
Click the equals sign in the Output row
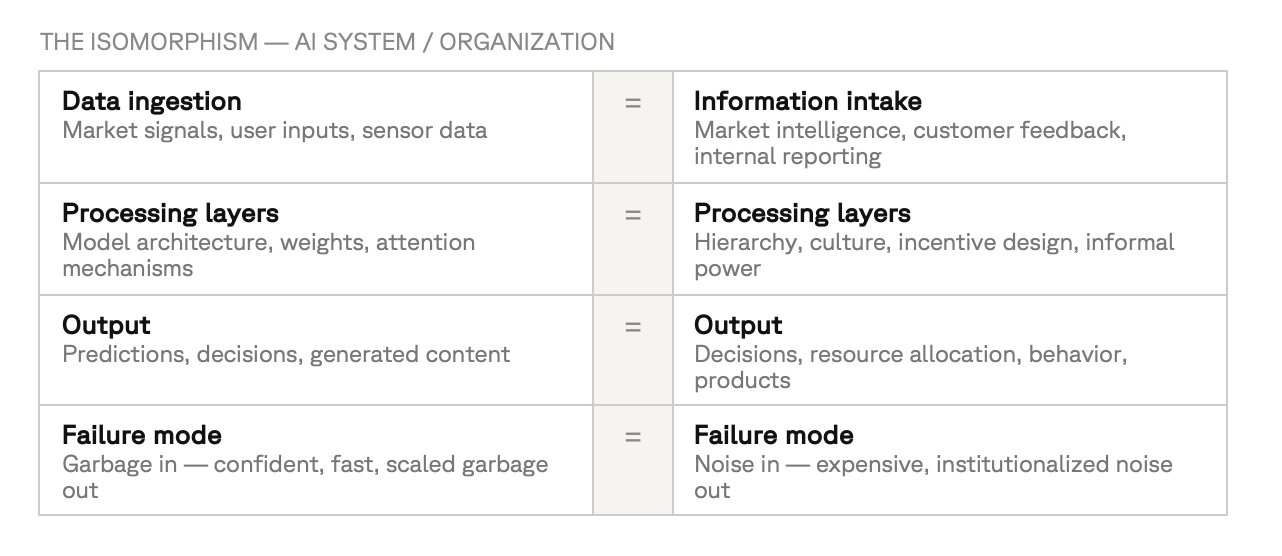pos(633,326)
